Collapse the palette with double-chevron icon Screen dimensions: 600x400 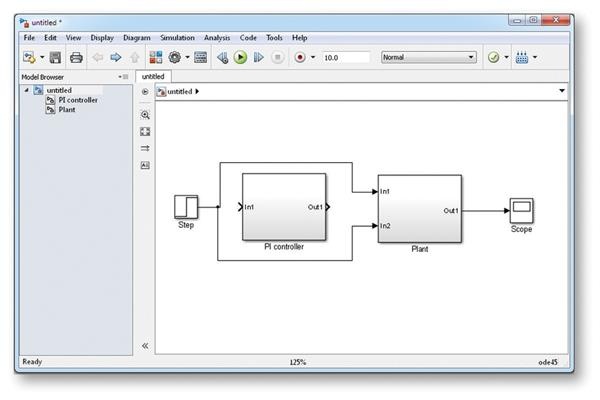[x=145, y=346]
